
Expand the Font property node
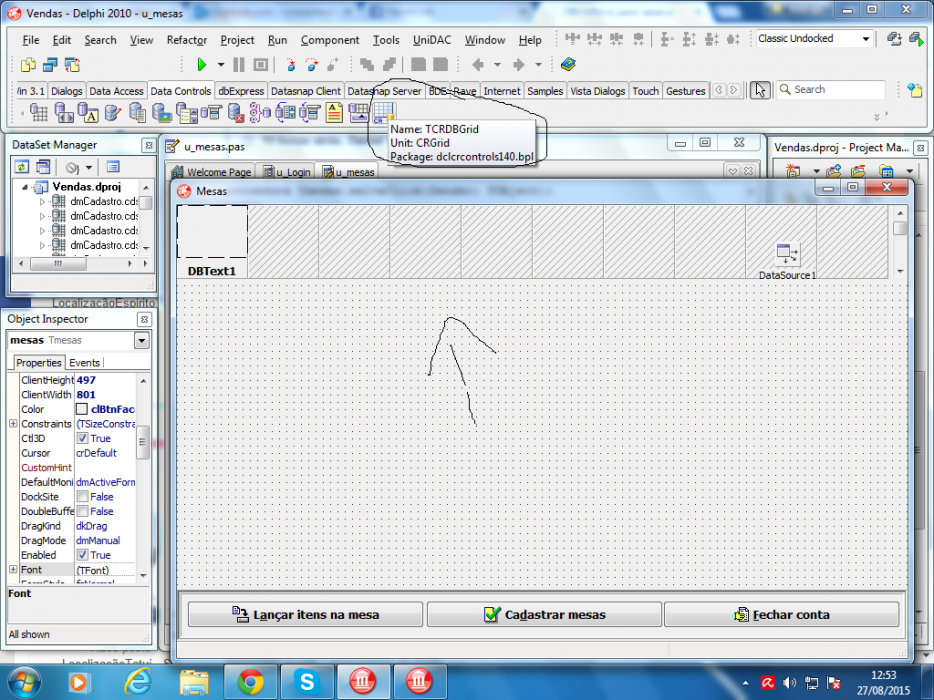tap(13, 570)
